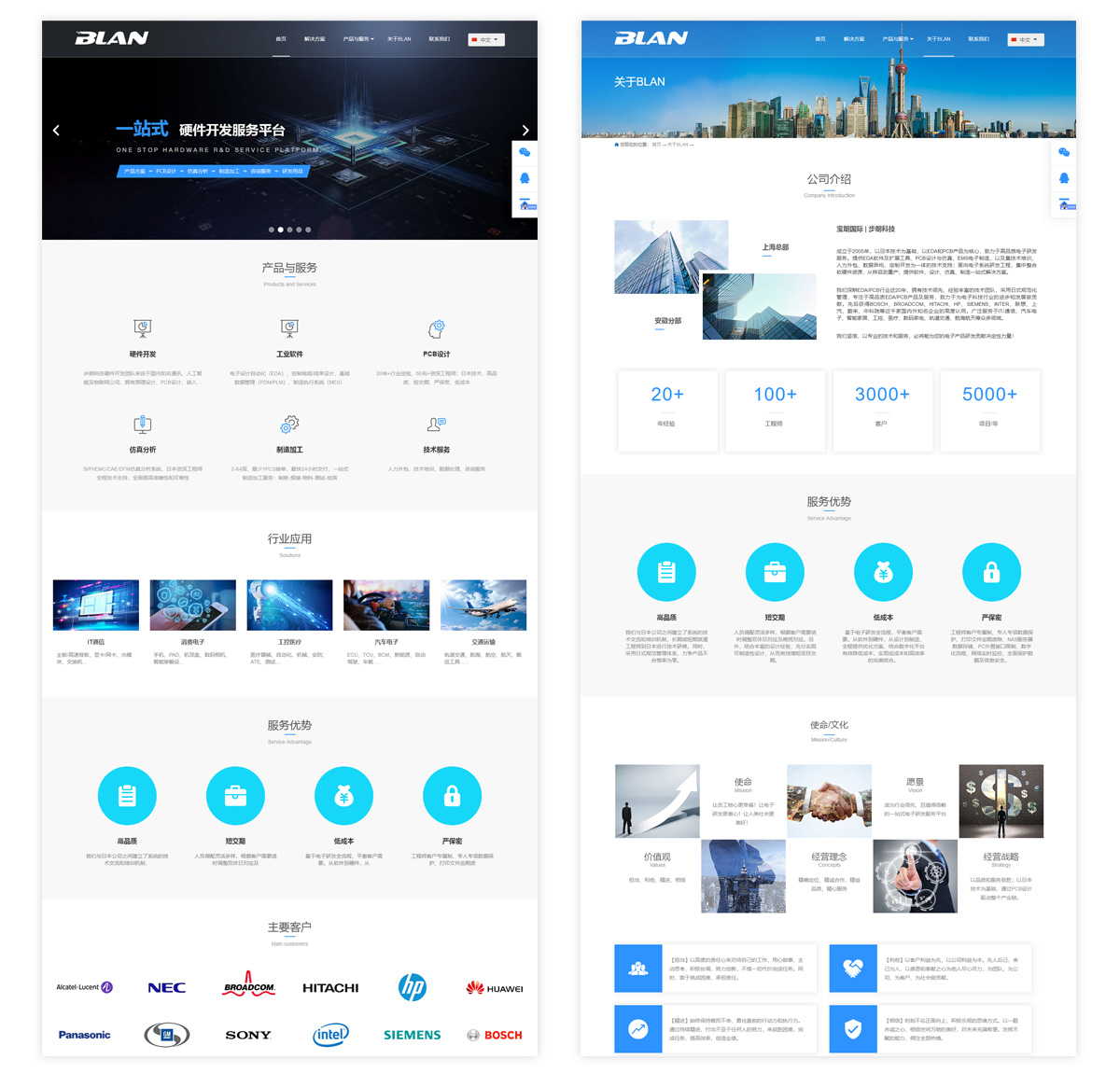Open the 汽车电子 industry thumbnail

click(x=386, y=605)
